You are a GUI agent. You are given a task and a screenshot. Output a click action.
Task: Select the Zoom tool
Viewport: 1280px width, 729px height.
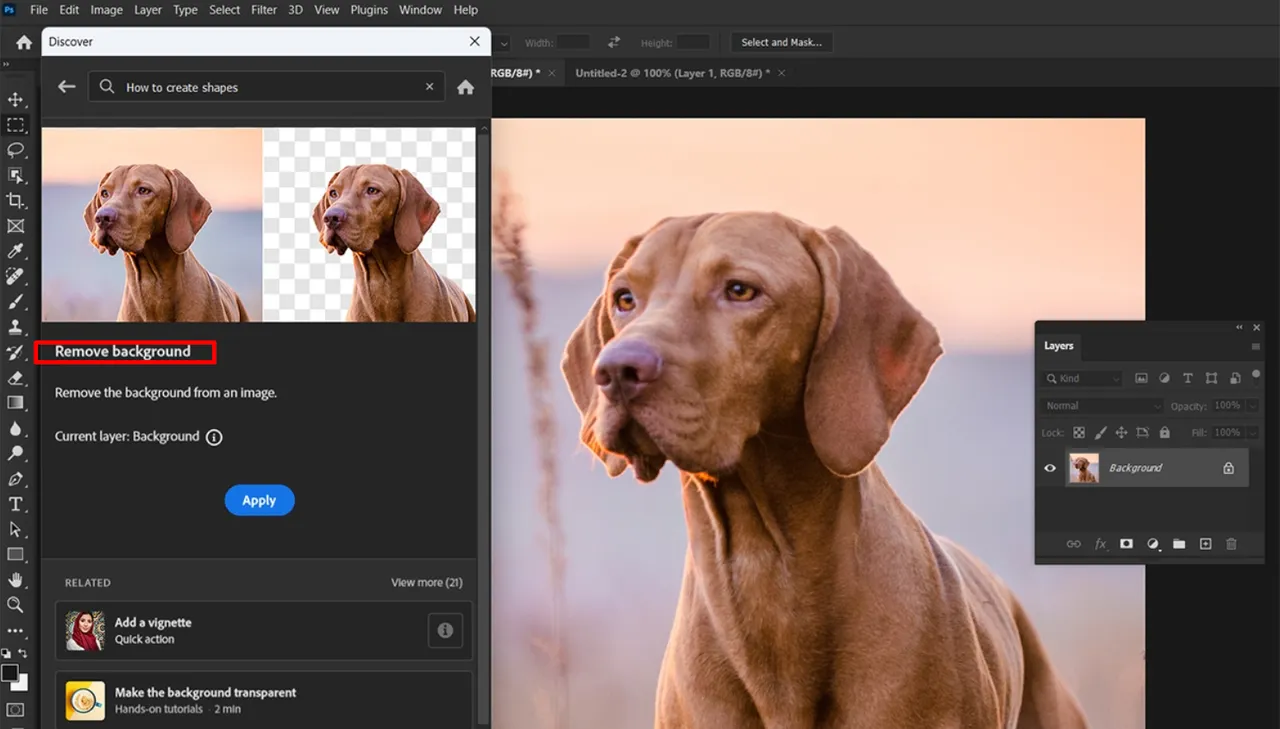coord(16,605)
